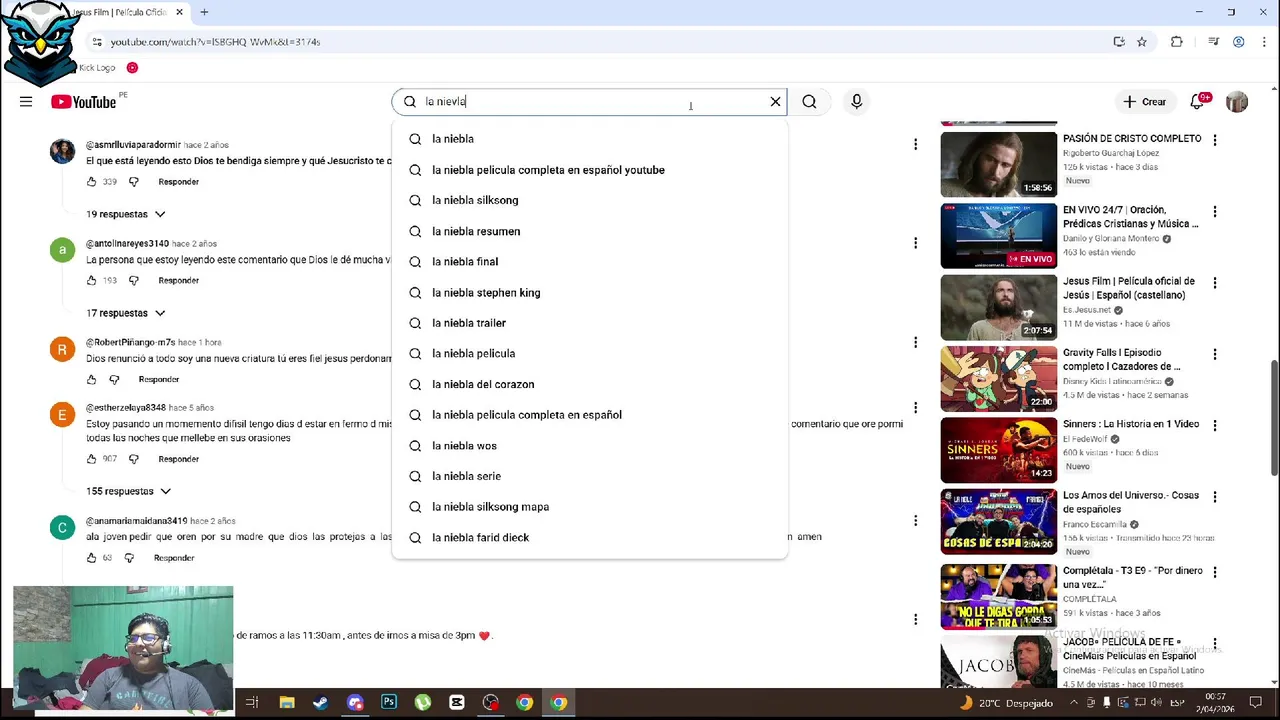1280x720 pixels.
Task: Start voice search with the microphone
Action: (x=856, y=102)
